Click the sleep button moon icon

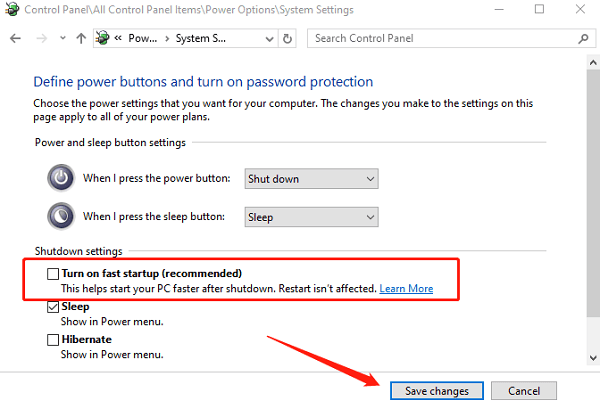click(62, 216)
